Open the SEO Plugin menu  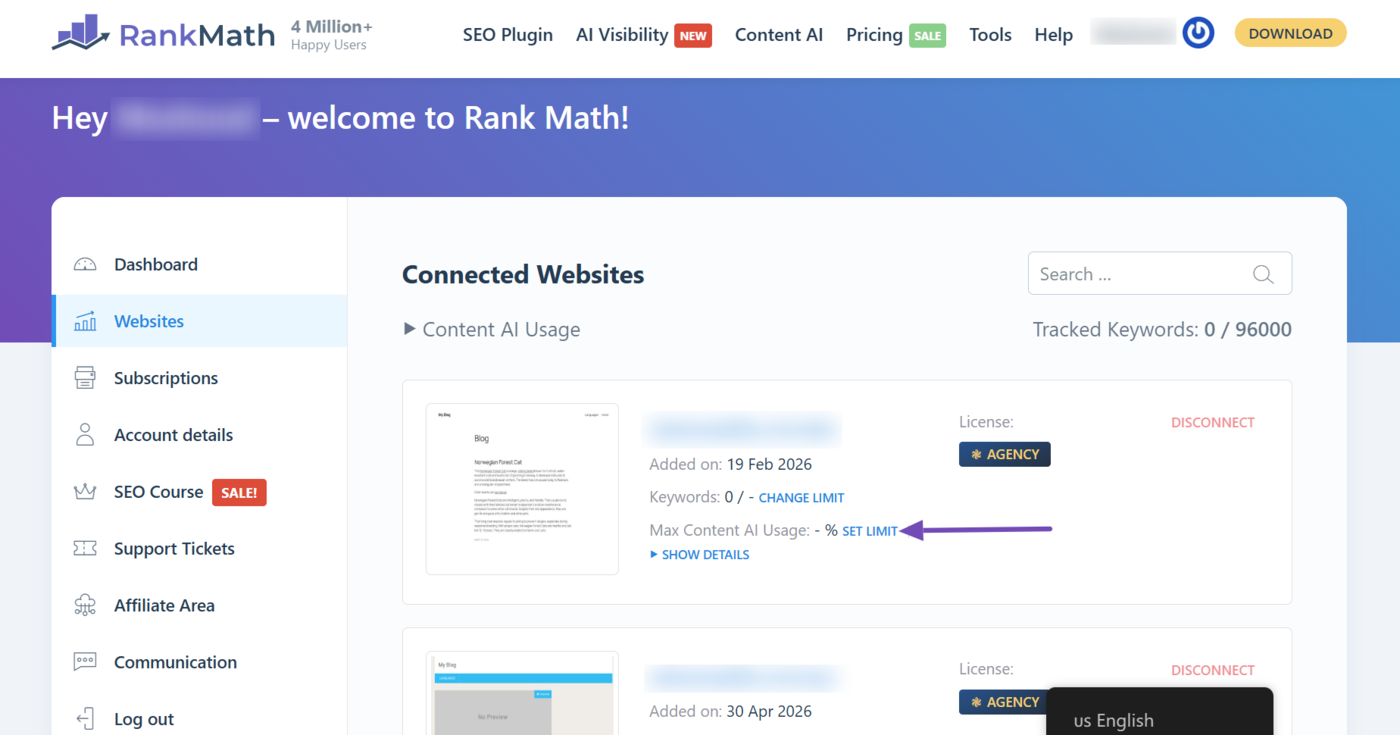(508, 35)
